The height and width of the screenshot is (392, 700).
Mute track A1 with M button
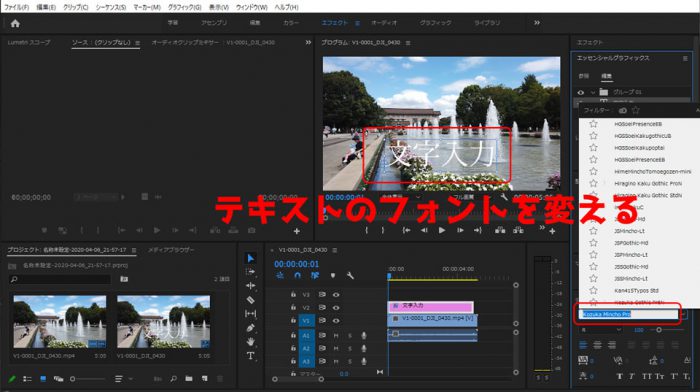pyautogui.click(x=336, y=335)
